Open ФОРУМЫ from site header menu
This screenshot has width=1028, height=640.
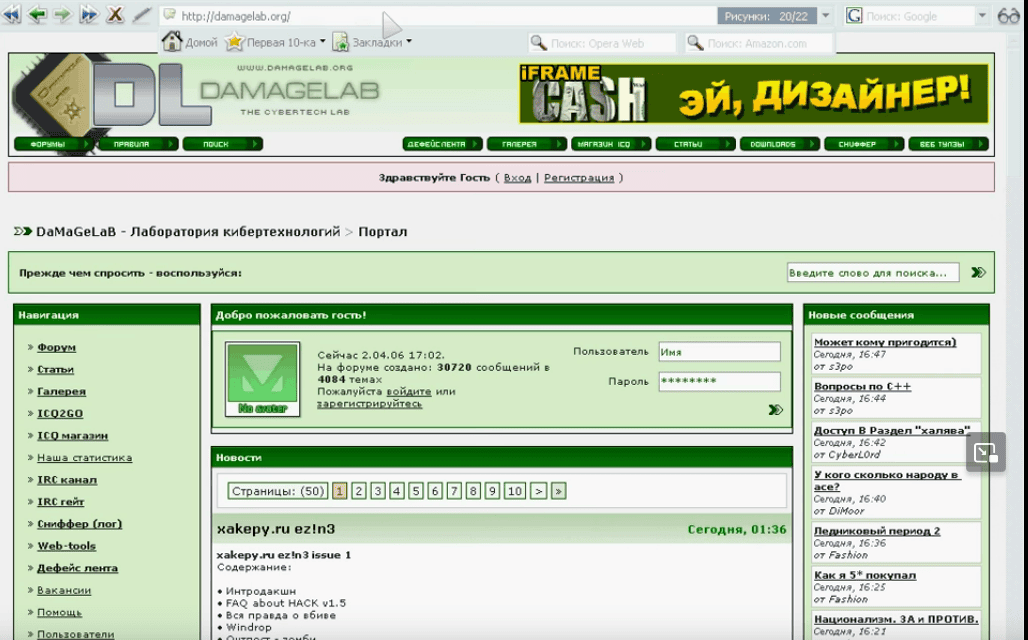tap(54, 144)
